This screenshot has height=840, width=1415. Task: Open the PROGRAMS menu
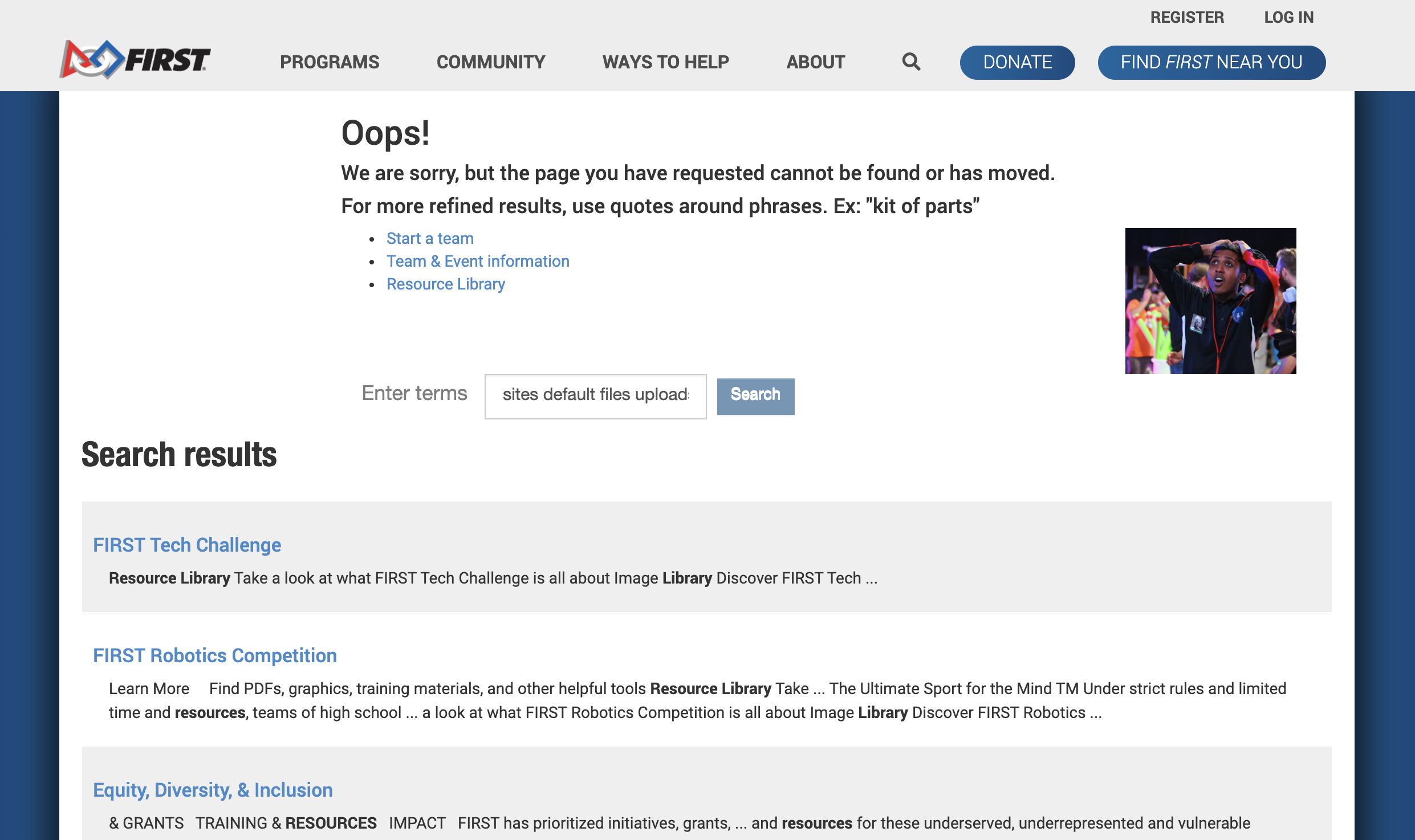tap(330, 62)
